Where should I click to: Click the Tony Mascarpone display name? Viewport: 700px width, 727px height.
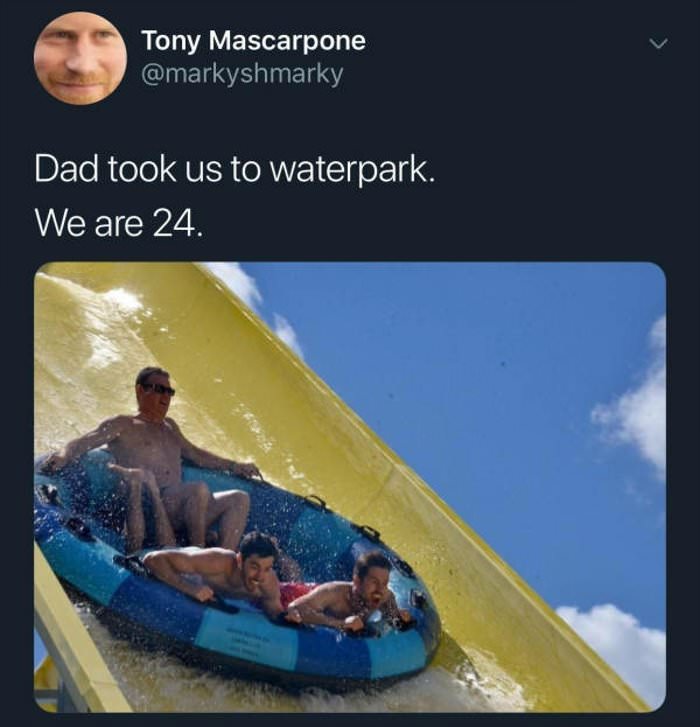click(x=254, y=40)
